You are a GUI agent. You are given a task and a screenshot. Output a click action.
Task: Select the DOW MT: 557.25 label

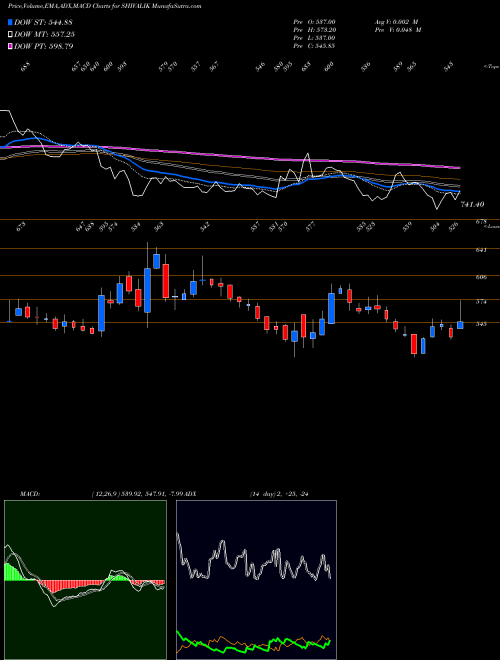coord(44,34)
